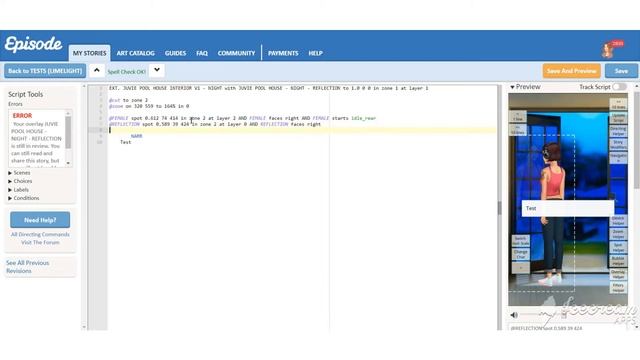The width and height of the screenshot is (640, 360).
Task: Click the preview panel vertical scrollbar
Action: [637, 141]
